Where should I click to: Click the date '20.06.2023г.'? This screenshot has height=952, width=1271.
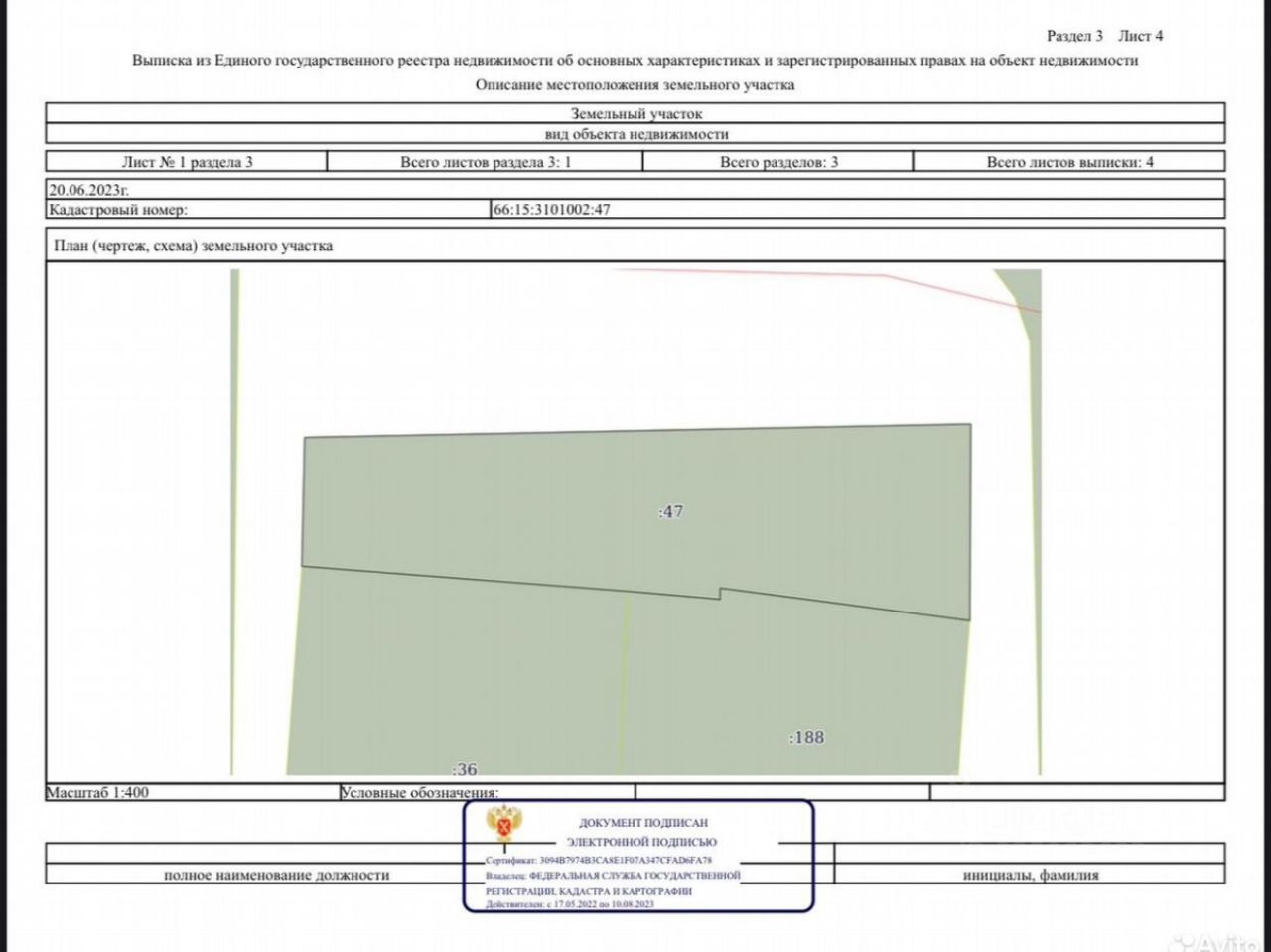click(89, 189)
